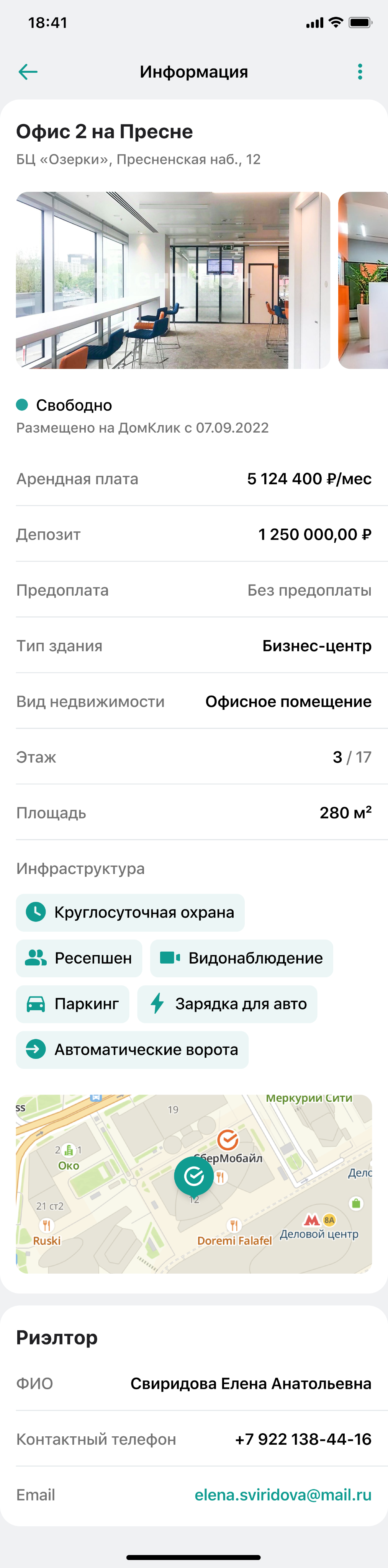Tap the Деловой центр metro icon
388x1568 pixels.
(x=312, y=1220)
